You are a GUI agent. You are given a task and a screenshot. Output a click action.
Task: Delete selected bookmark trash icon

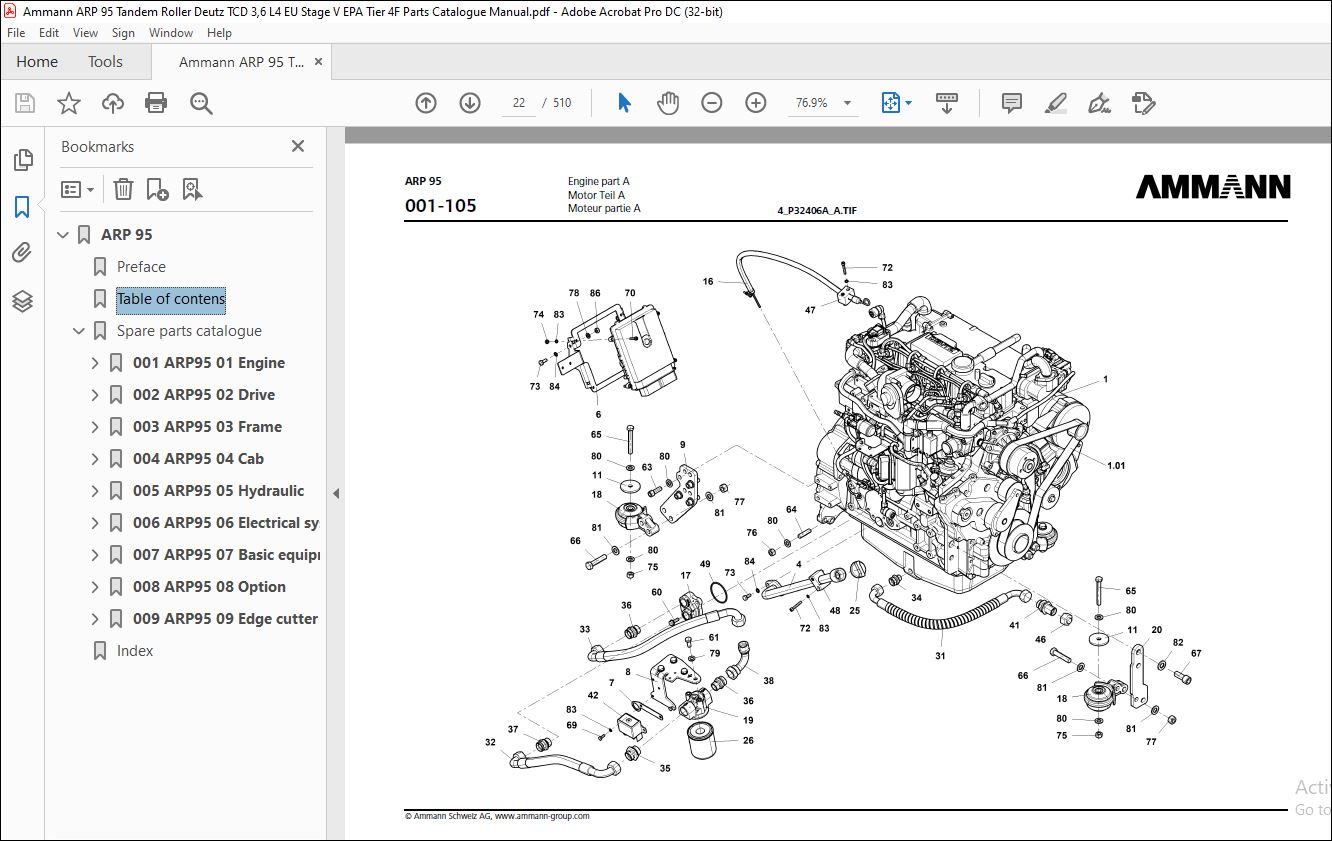point(123,189)
